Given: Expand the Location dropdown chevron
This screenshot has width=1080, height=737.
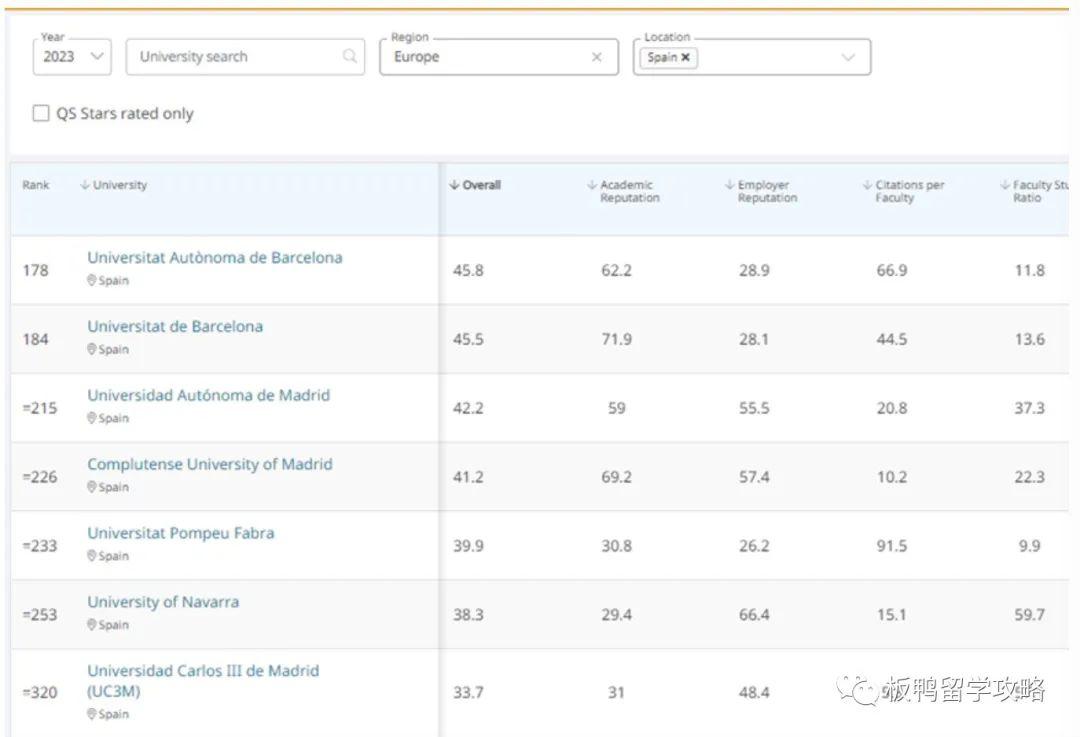Looking at the screenshot, I should coord(849,57).
